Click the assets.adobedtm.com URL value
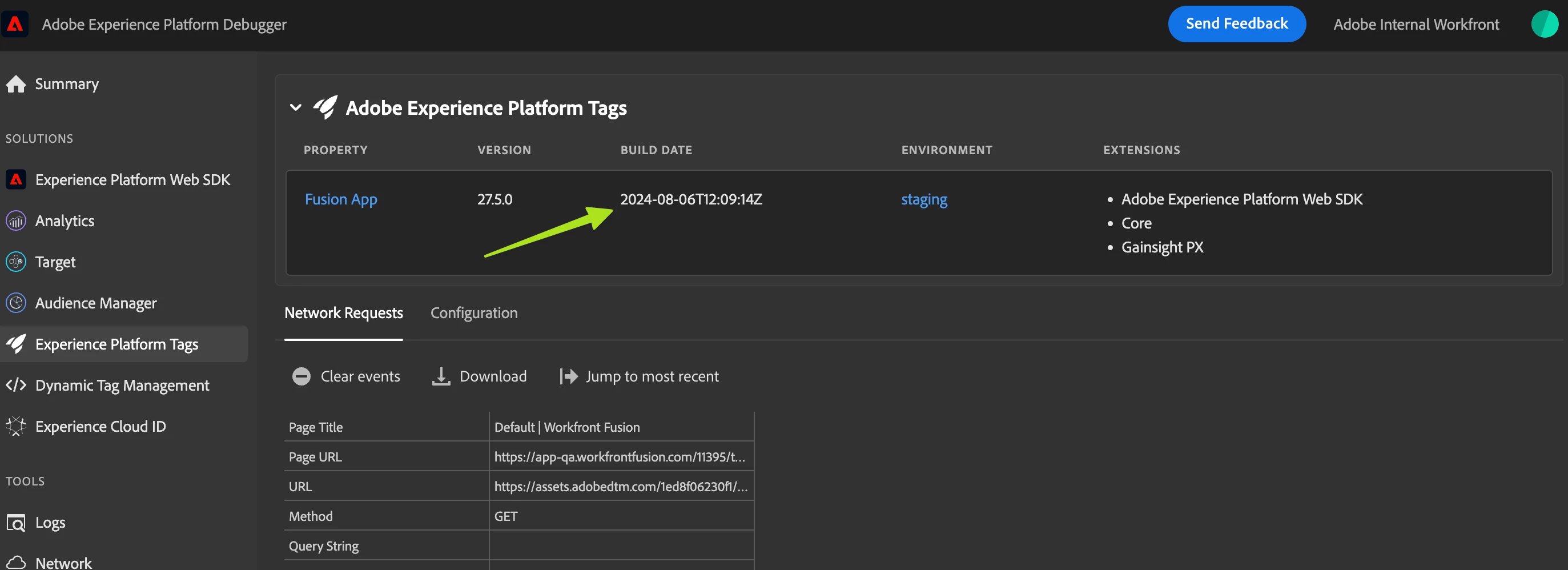1568x570 pixels. click(x=620, y=487)
